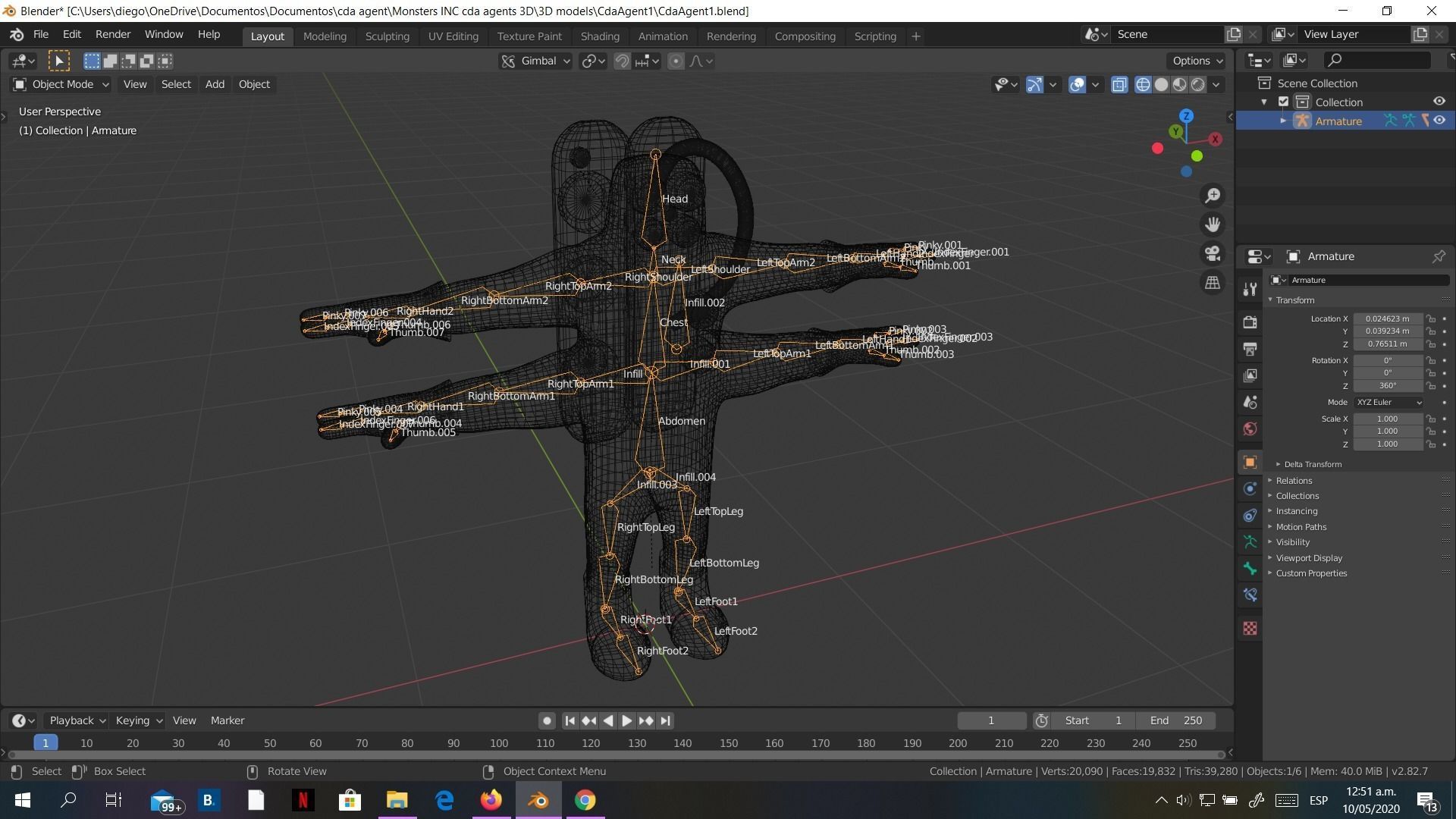The height and width of the screenshot is (819, 1456).
Task: Open the Render menu
Action: 112,35
